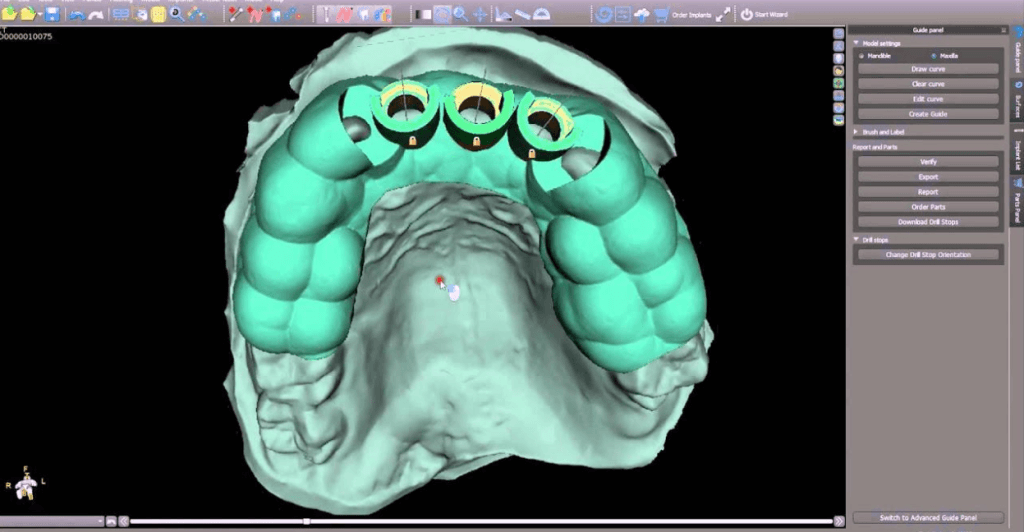Viewport: 1024px width, 532px height.
Task: Expand the Brush and Label section
Action: tap(856, 132)
